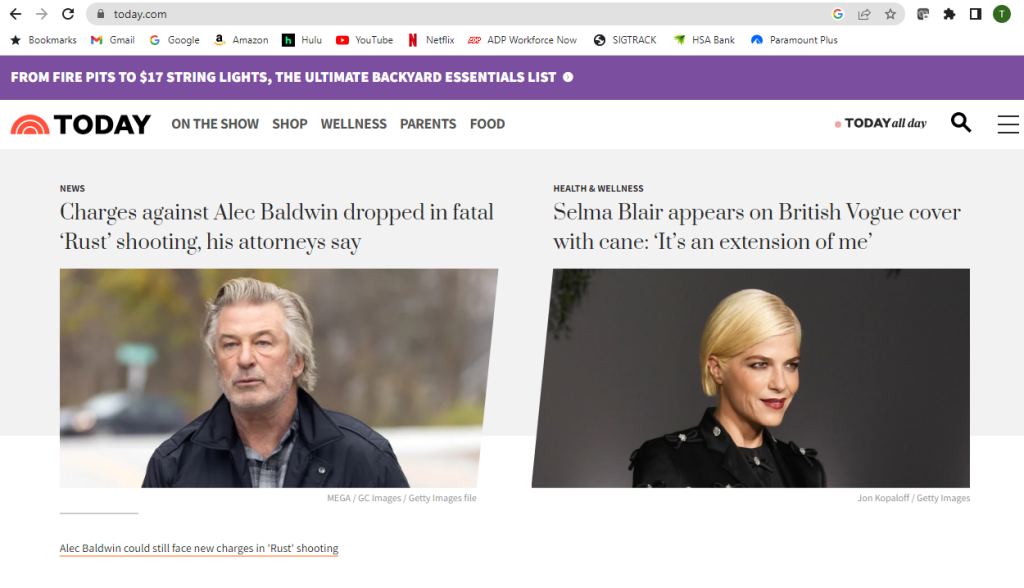Go back with the browser back arrow
1024x588 pixels.
tap(16, 14)
